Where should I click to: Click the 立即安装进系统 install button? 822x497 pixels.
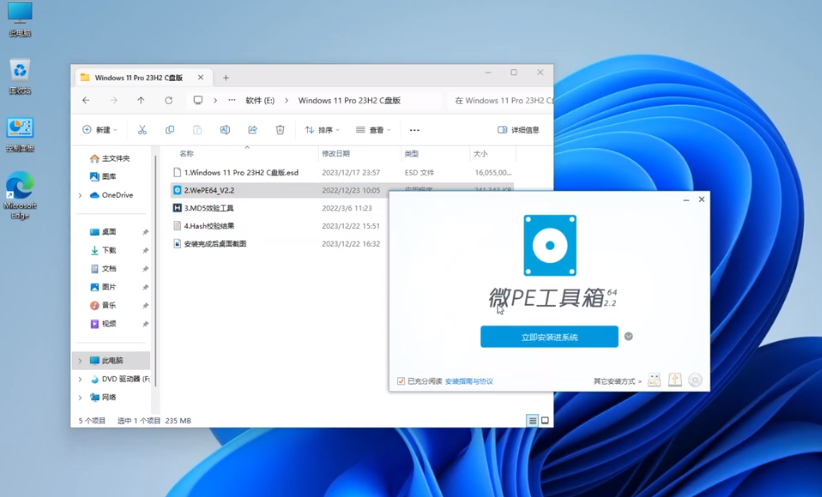pyautogui.click(x=549, y=337)
